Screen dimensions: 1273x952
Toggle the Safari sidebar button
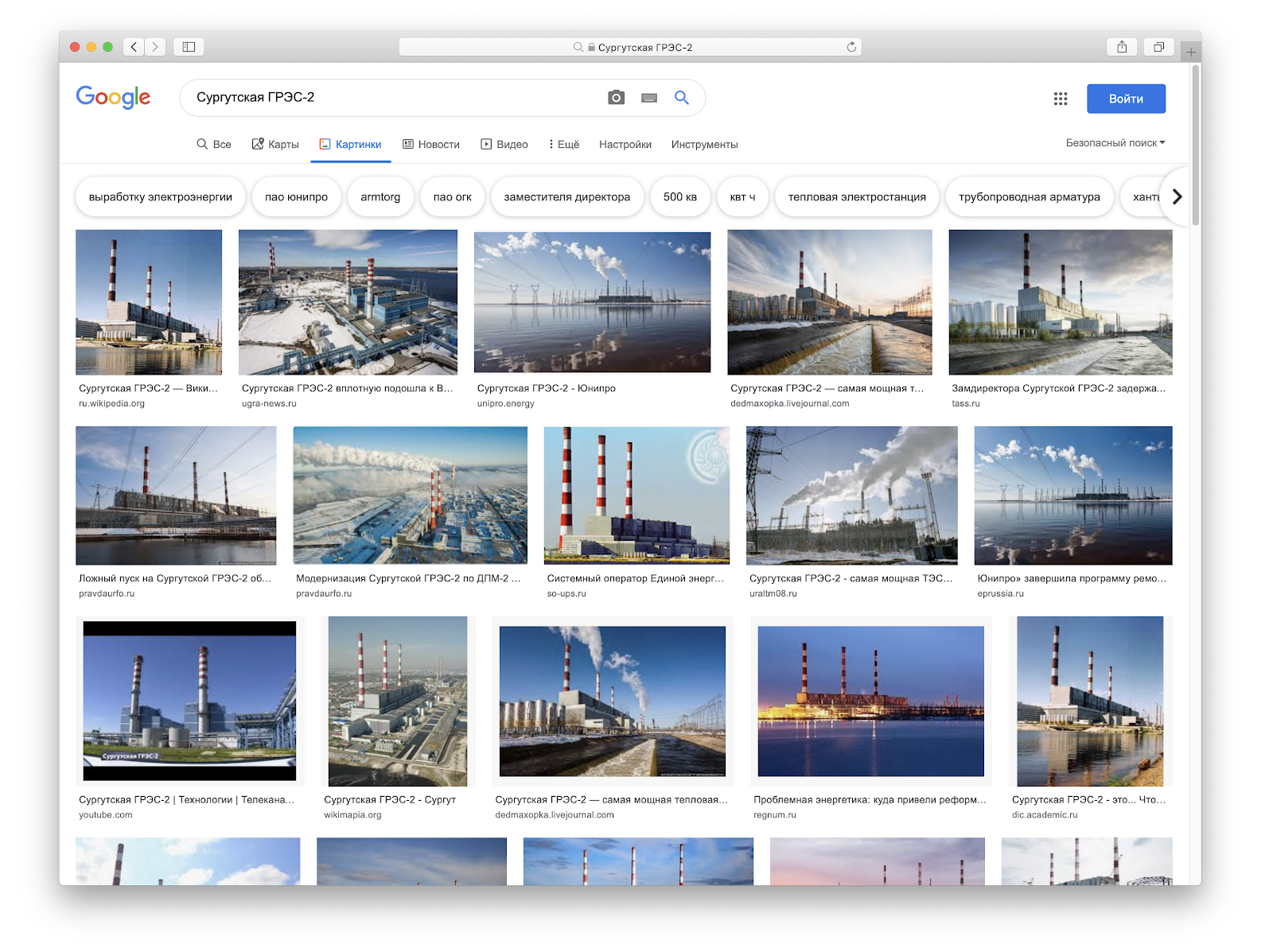189,47
